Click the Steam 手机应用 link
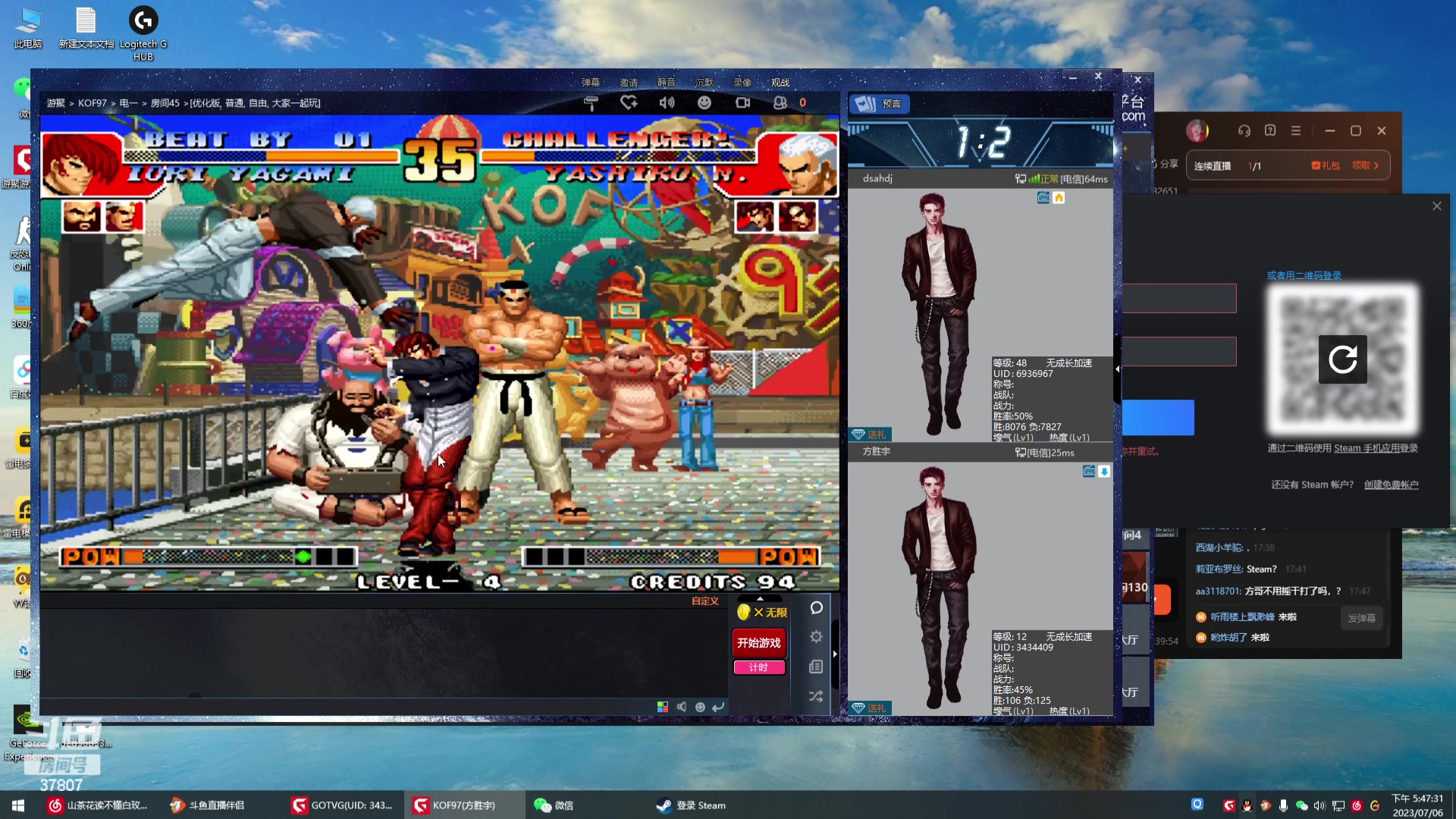 (x=1376, y=449)
